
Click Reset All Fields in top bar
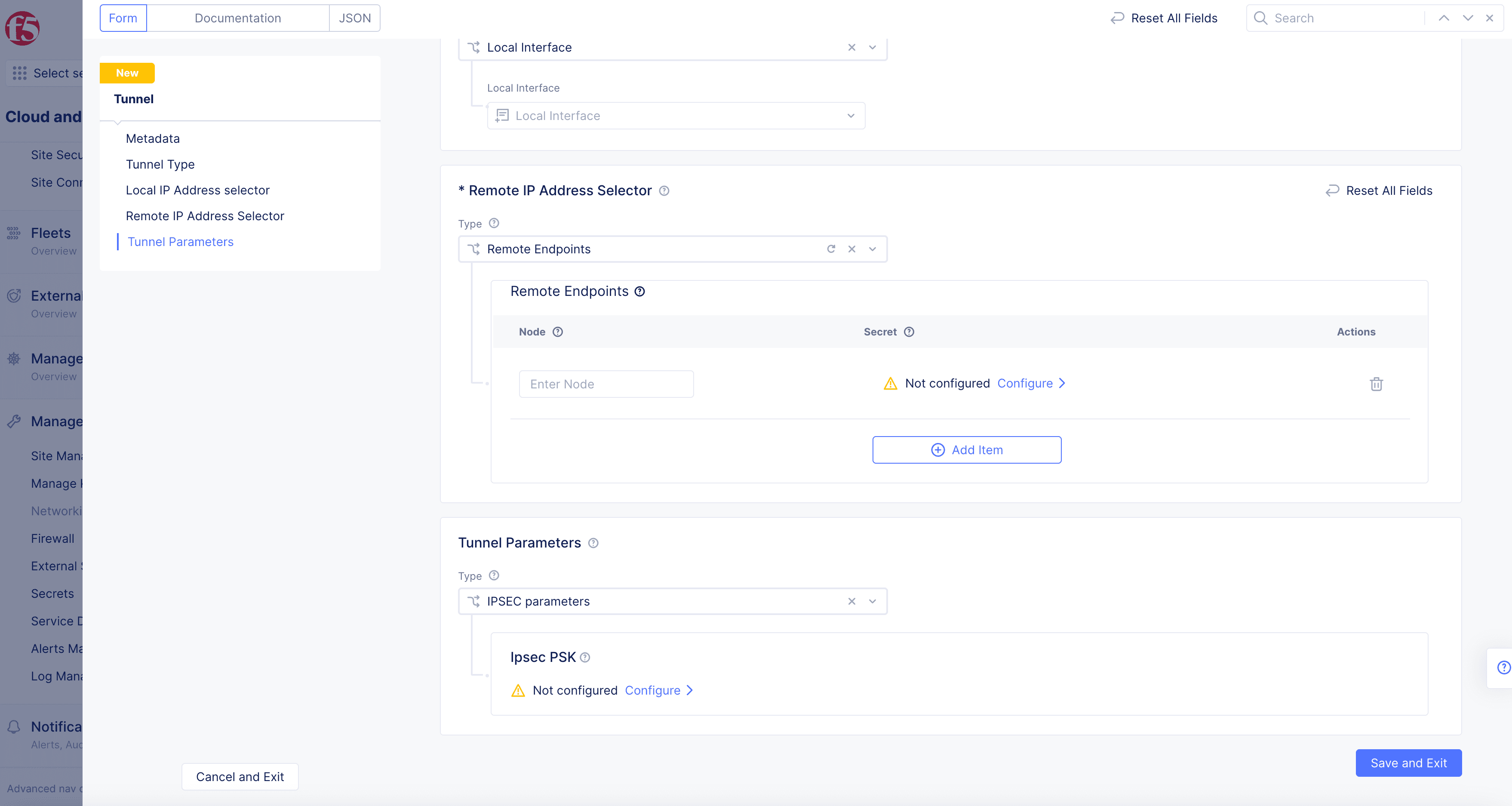coord(1164,18)
